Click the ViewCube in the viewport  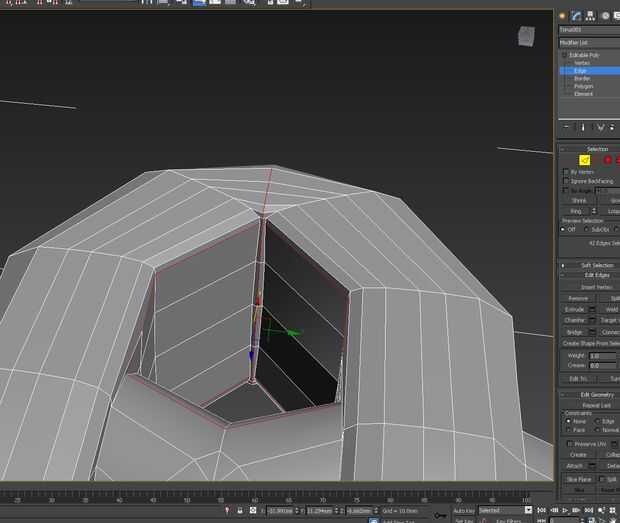coord(526,38)
